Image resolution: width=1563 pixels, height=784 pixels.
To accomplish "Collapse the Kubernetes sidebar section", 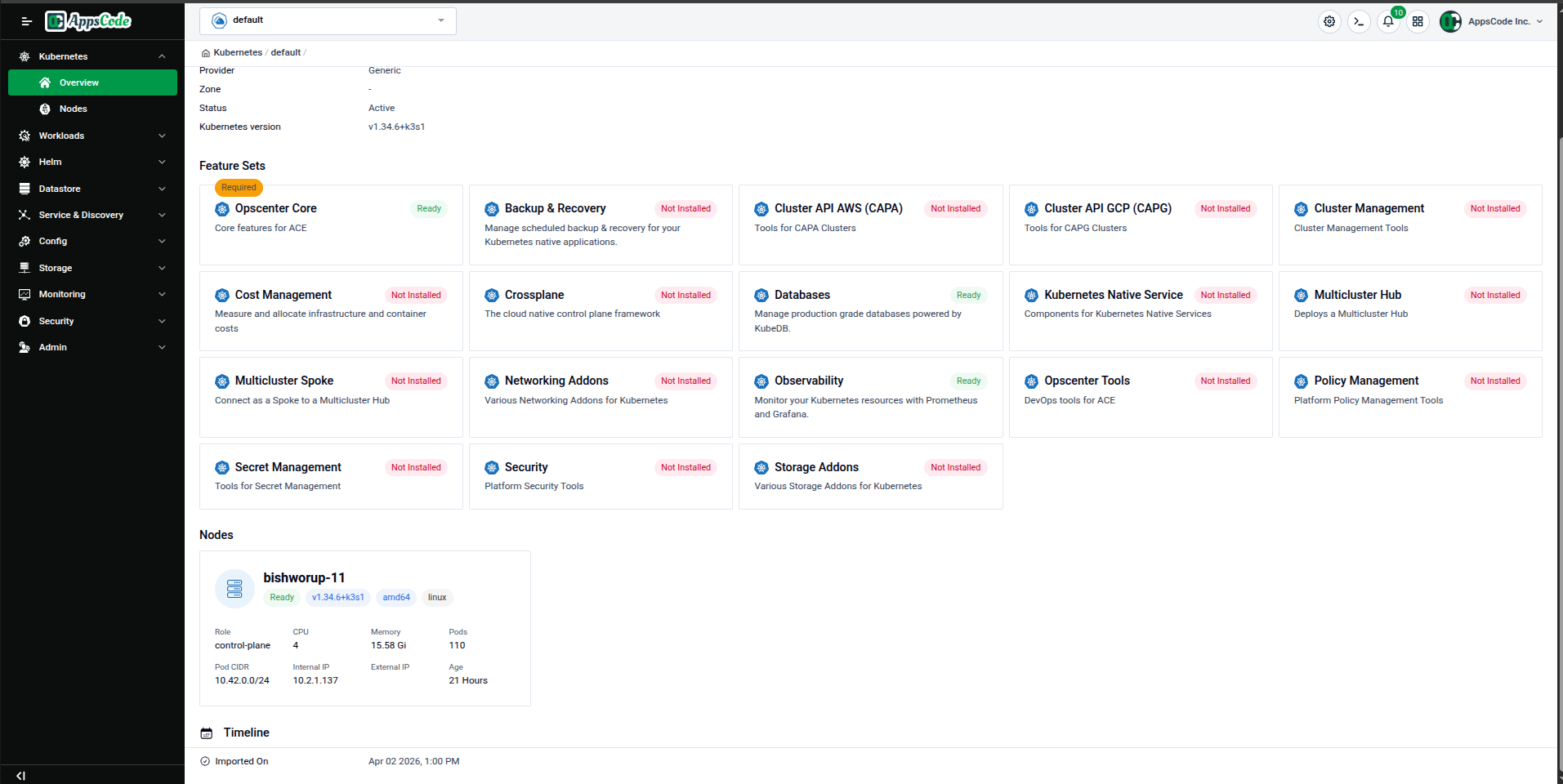I will (x=162, y=56).
